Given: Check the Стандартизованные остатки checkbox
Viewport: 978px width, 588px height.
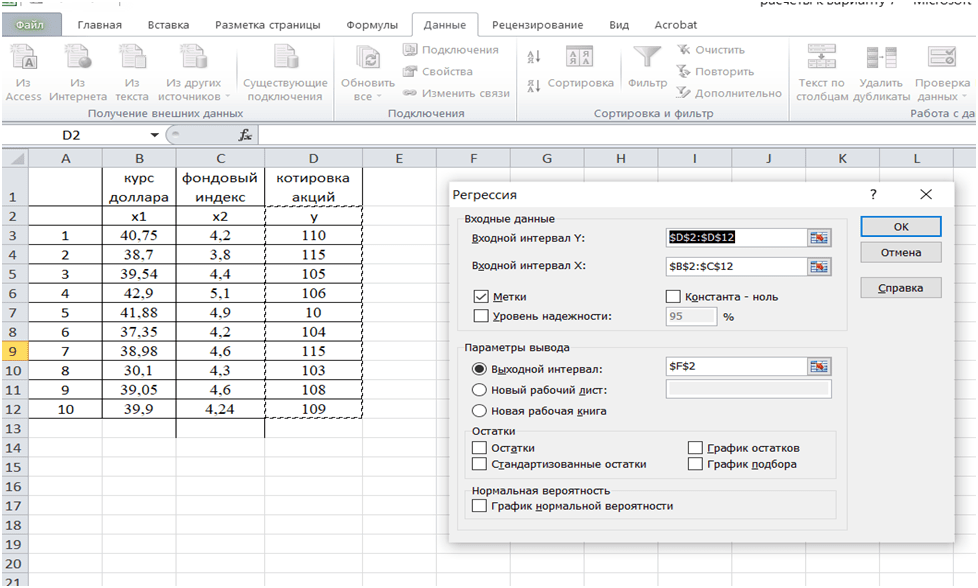Looking at the screenshot, I should click(x=479, y=464).
